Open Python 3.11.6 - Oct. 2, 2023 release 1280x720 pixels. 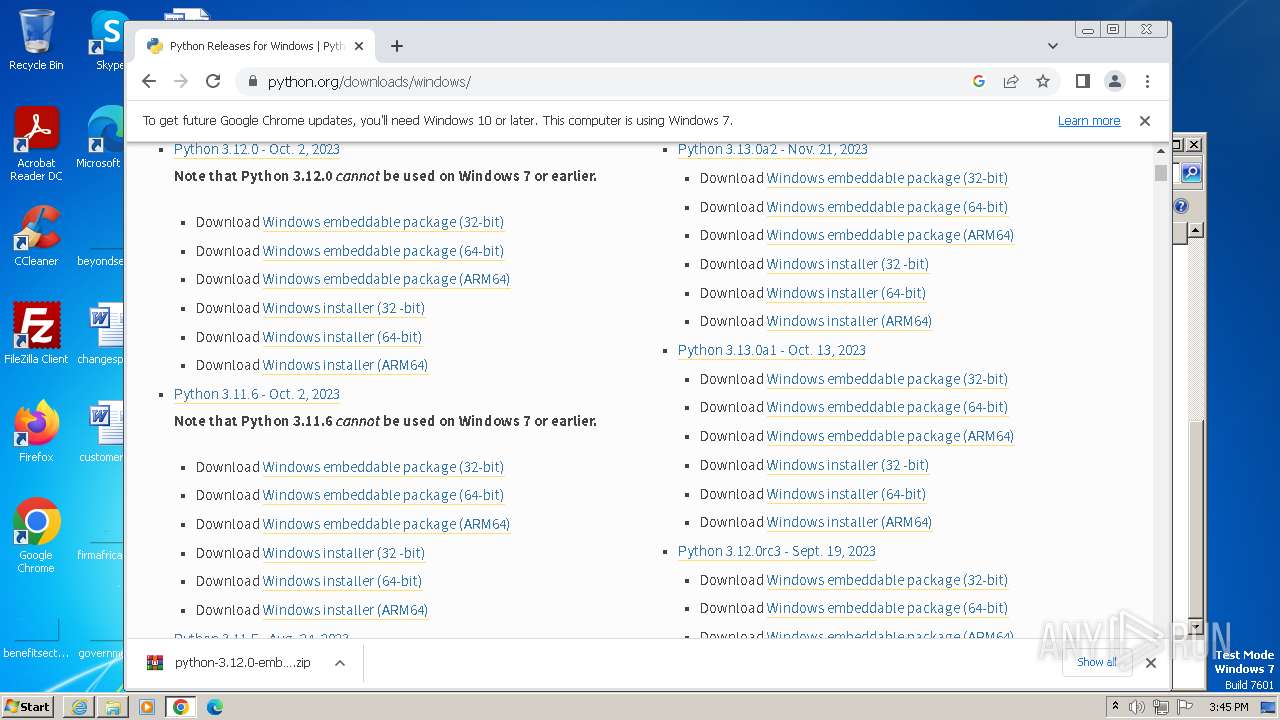(257, 394)
